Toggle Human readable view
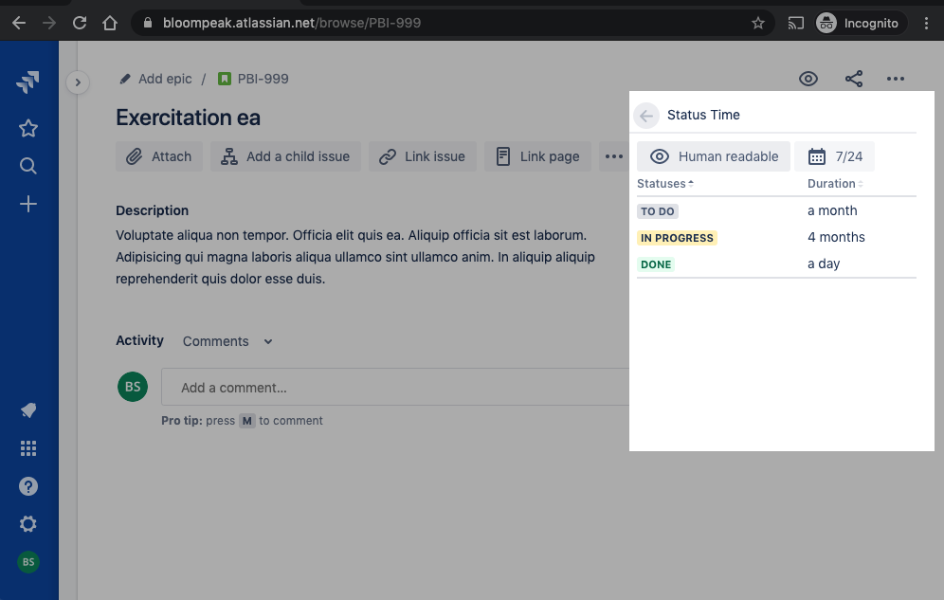This screenshot has width=944, height=600. click(x=713, y=156)
